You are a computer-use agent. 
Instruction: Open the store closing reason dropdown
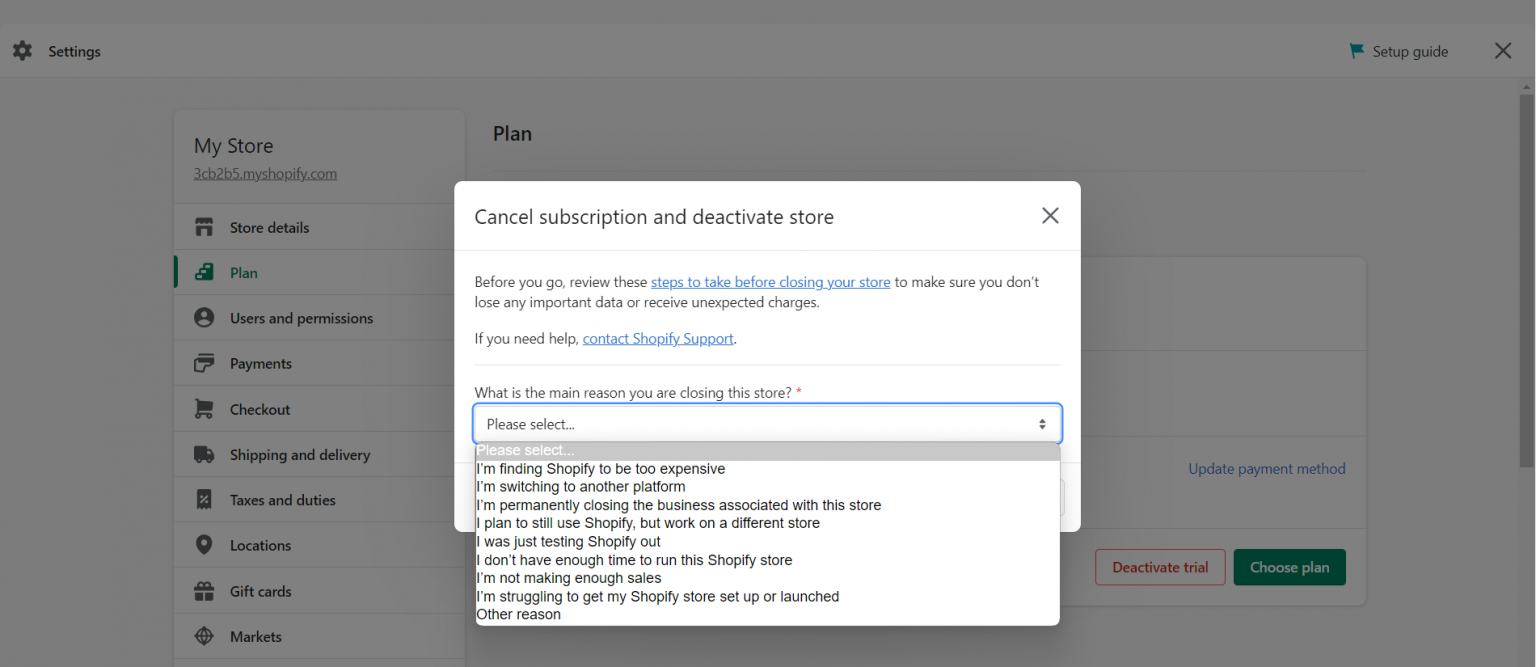pyautogui.click(x=767, y=423)
